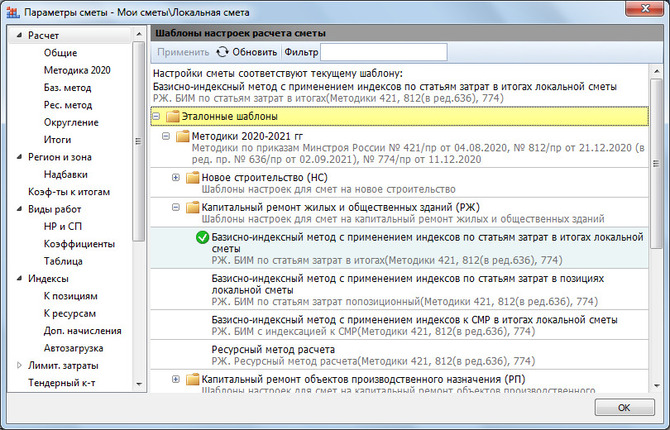This screenshot has width=670, height=430.
Task: Select the Методики 2020-2021 гг row
Action: 399,147
